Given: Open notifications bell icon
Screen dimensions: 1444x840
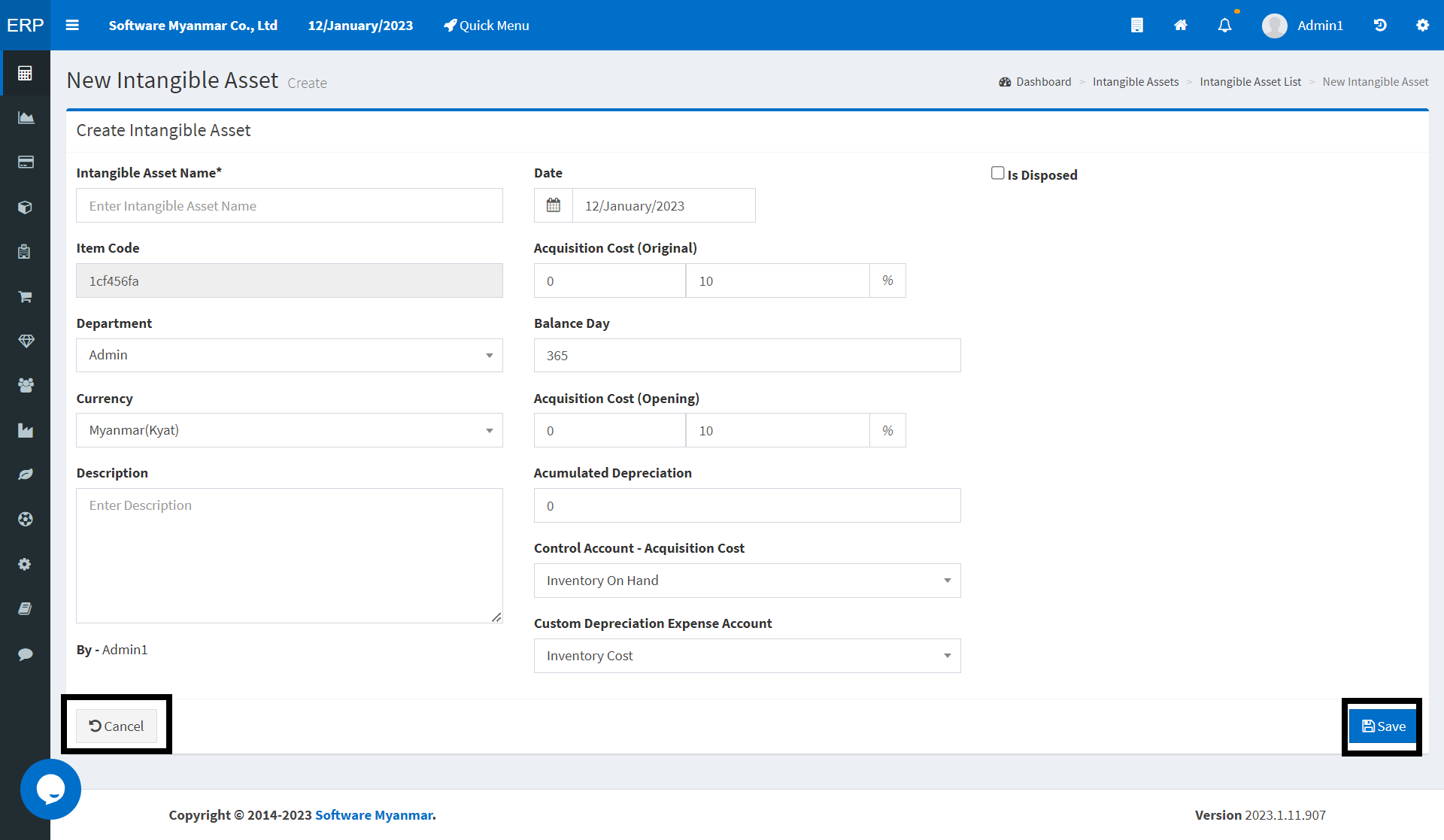Looking at the screenshot, I should (x=1224, y=25).
